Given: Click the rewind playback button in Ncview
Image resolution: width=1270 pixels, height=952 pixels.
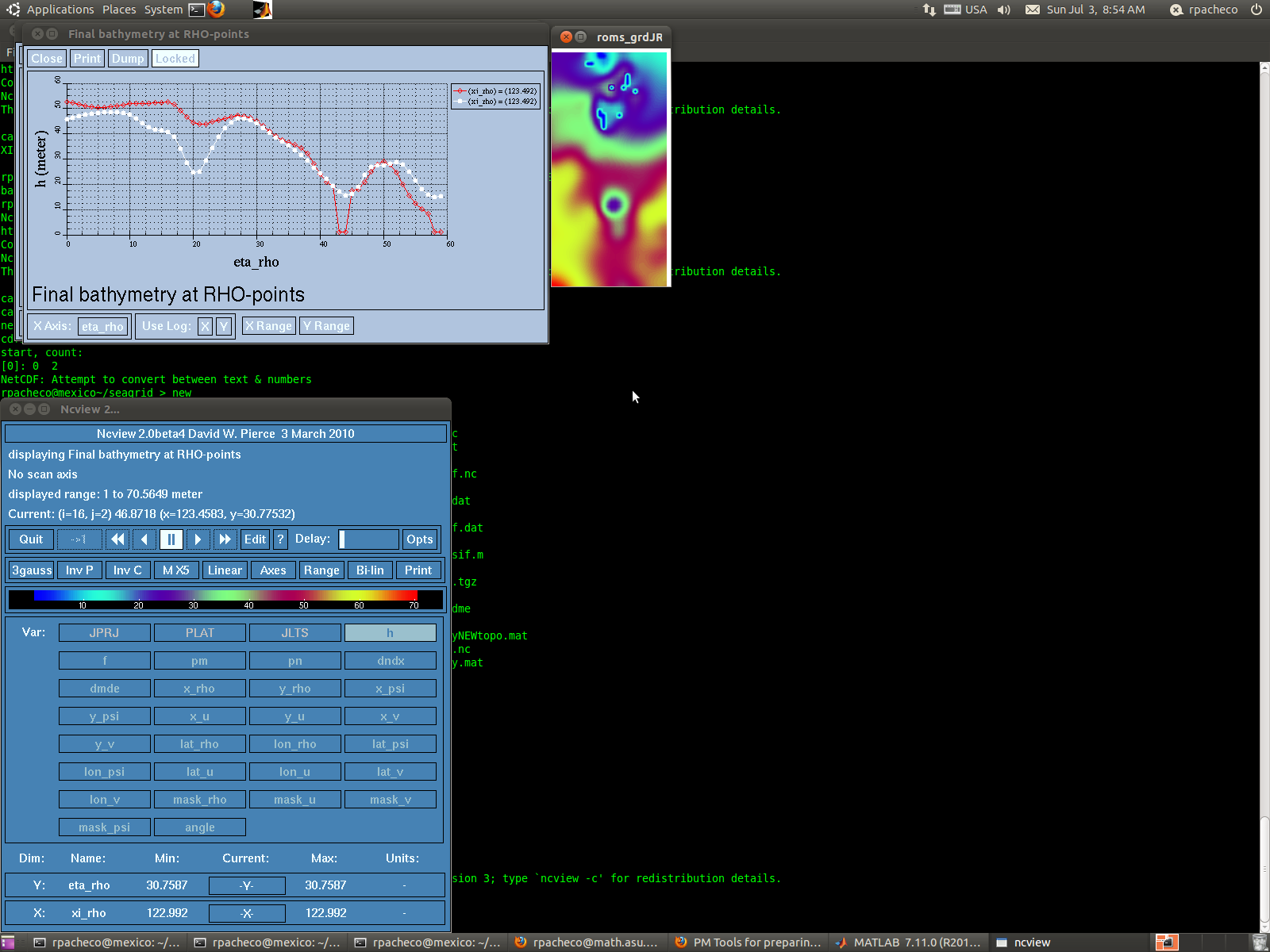Looking at the screenshot, I should (x=117, y=539).
